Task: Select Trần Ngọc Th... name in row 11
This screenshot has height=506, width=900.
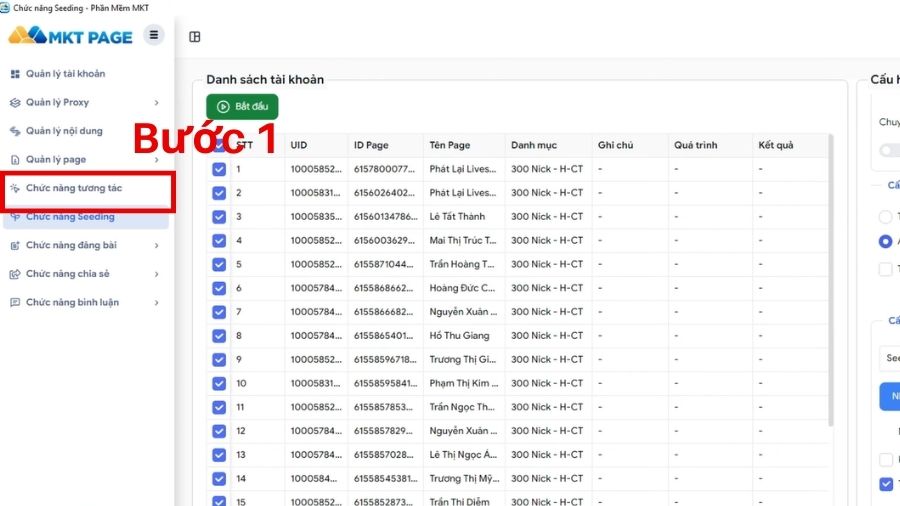Action: tap(462, 407)
